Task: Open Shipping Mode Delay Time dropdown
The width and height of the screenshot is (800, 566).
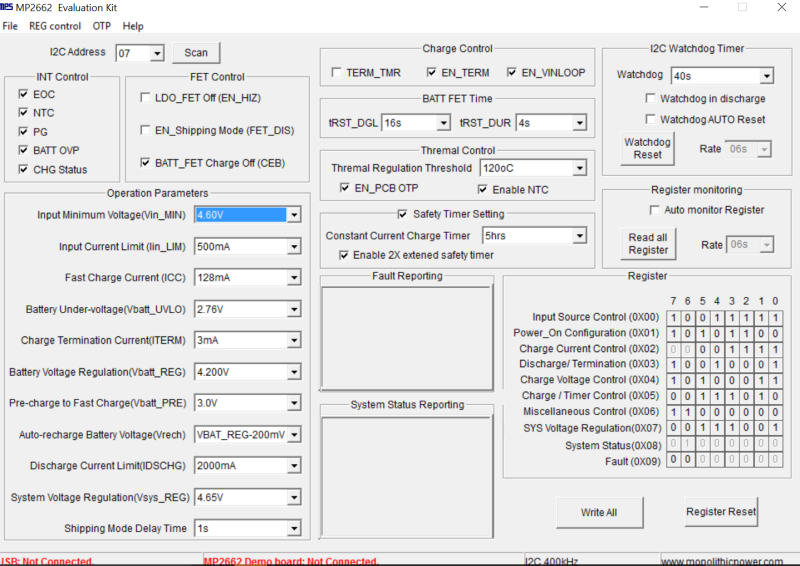Action: (x=294, y=529)
